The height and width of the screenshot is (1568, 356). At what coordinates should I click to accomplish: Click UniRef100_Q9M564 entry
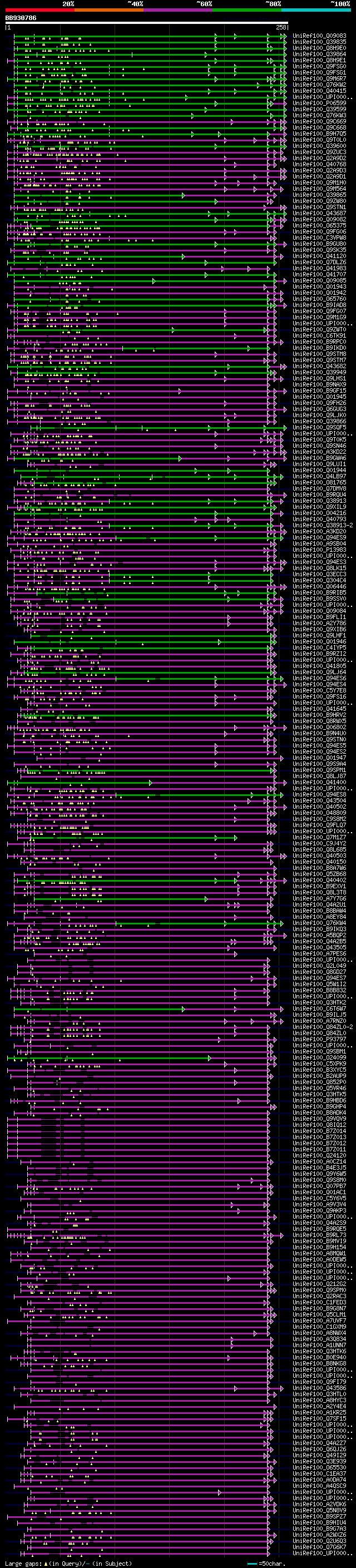tap(319, 189)
